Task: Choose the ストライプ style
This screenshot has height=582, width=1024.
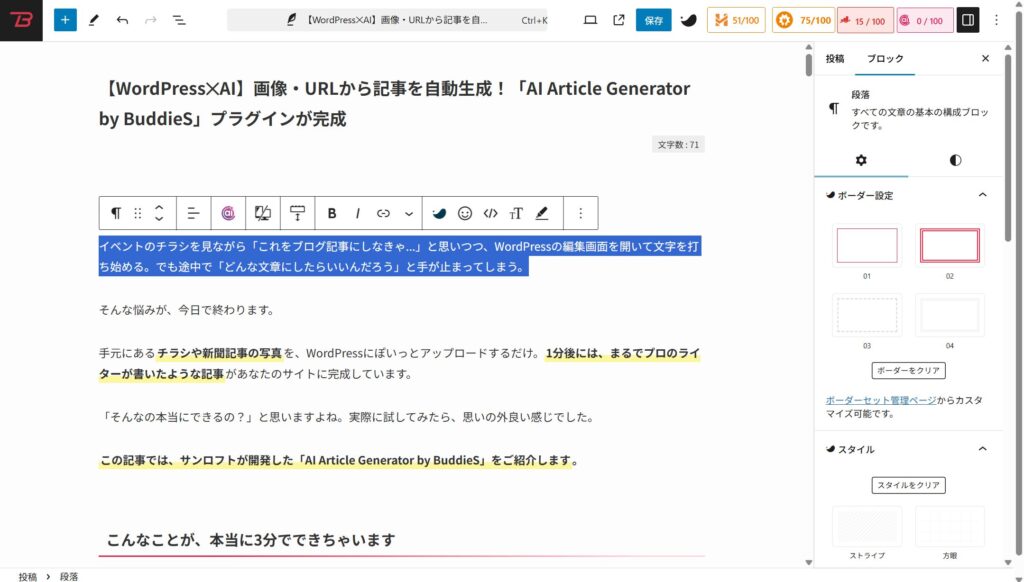Action: click(x=867, y=526)
